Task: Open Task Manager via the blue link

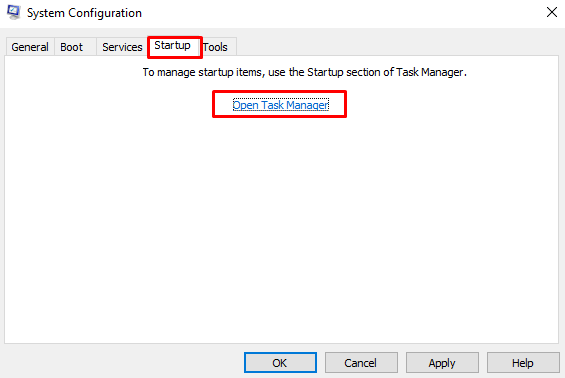Action: click(x=280, y=105)
